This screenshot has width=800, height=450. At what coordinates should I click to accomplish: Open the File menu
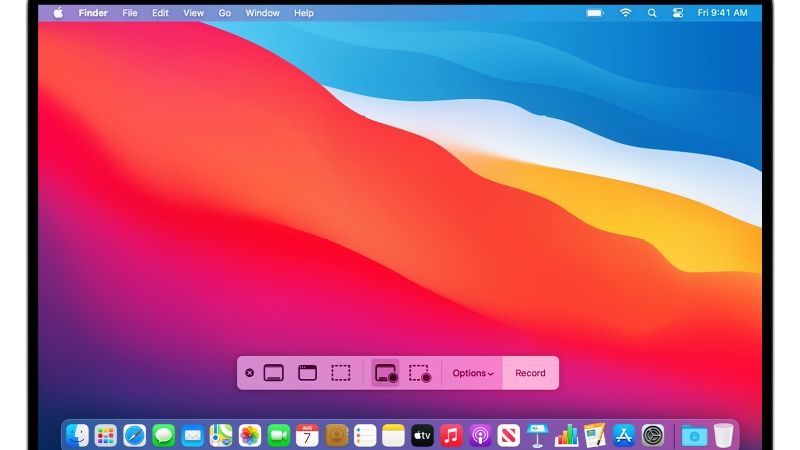[x=130, y=13]
